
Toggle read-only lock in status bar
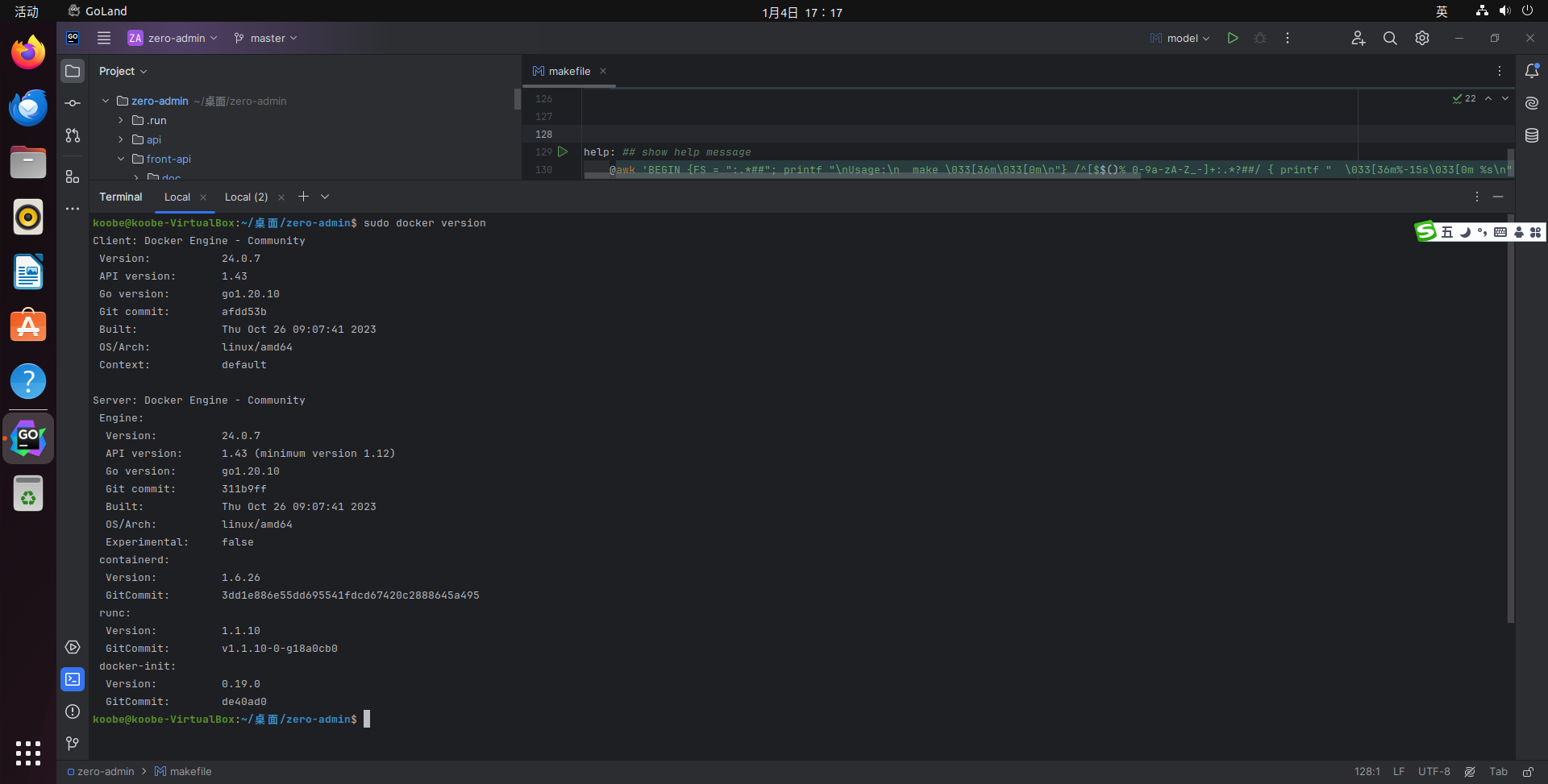[1528, 772]
